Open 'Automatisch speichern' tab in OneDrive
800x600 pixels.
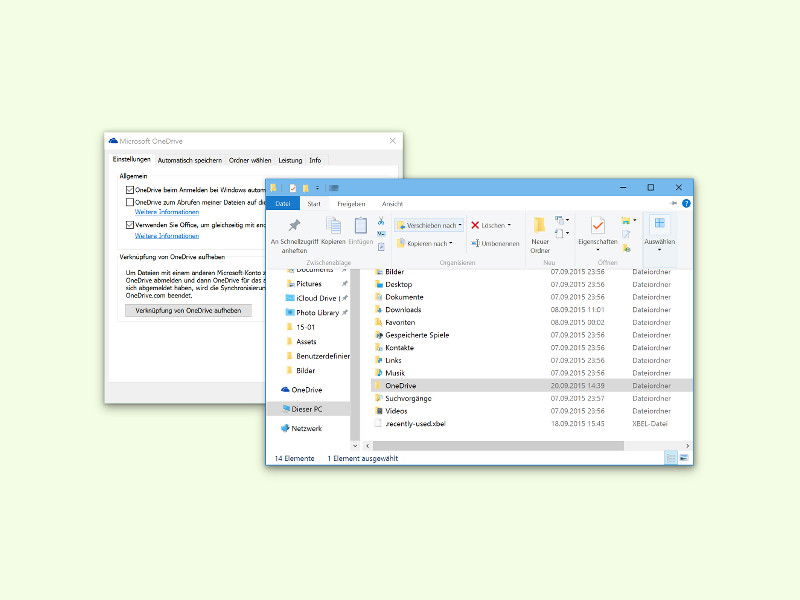click(189, 160)
